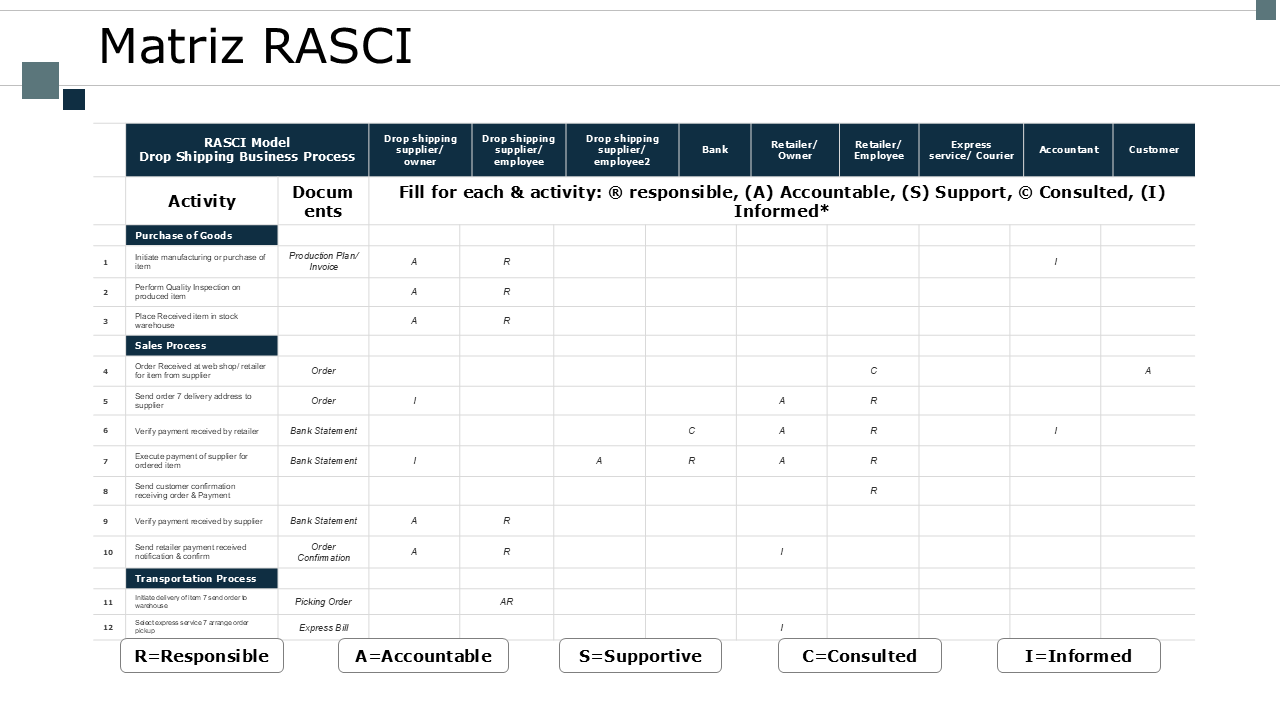Select the "Express service/ Courier" column header
The image size is (1280, 720).
971,150
